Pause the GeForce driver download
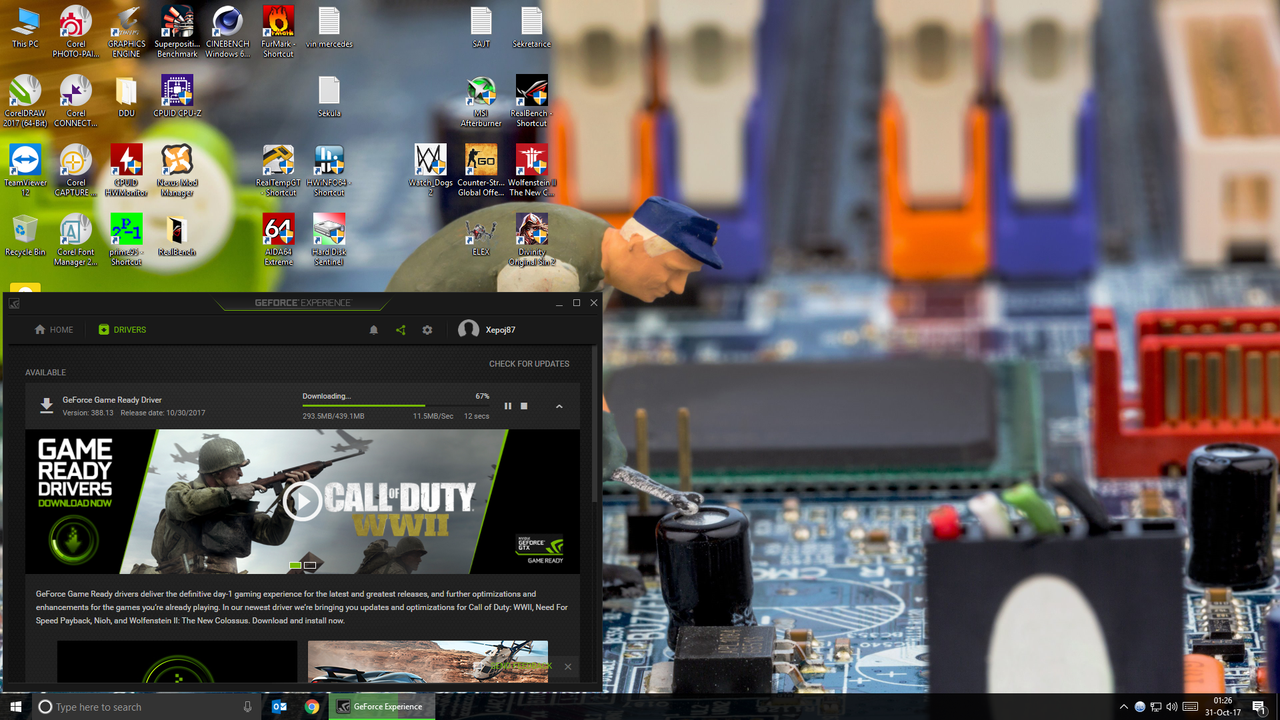The image size is (1280, 720). [x=508, y=406]
